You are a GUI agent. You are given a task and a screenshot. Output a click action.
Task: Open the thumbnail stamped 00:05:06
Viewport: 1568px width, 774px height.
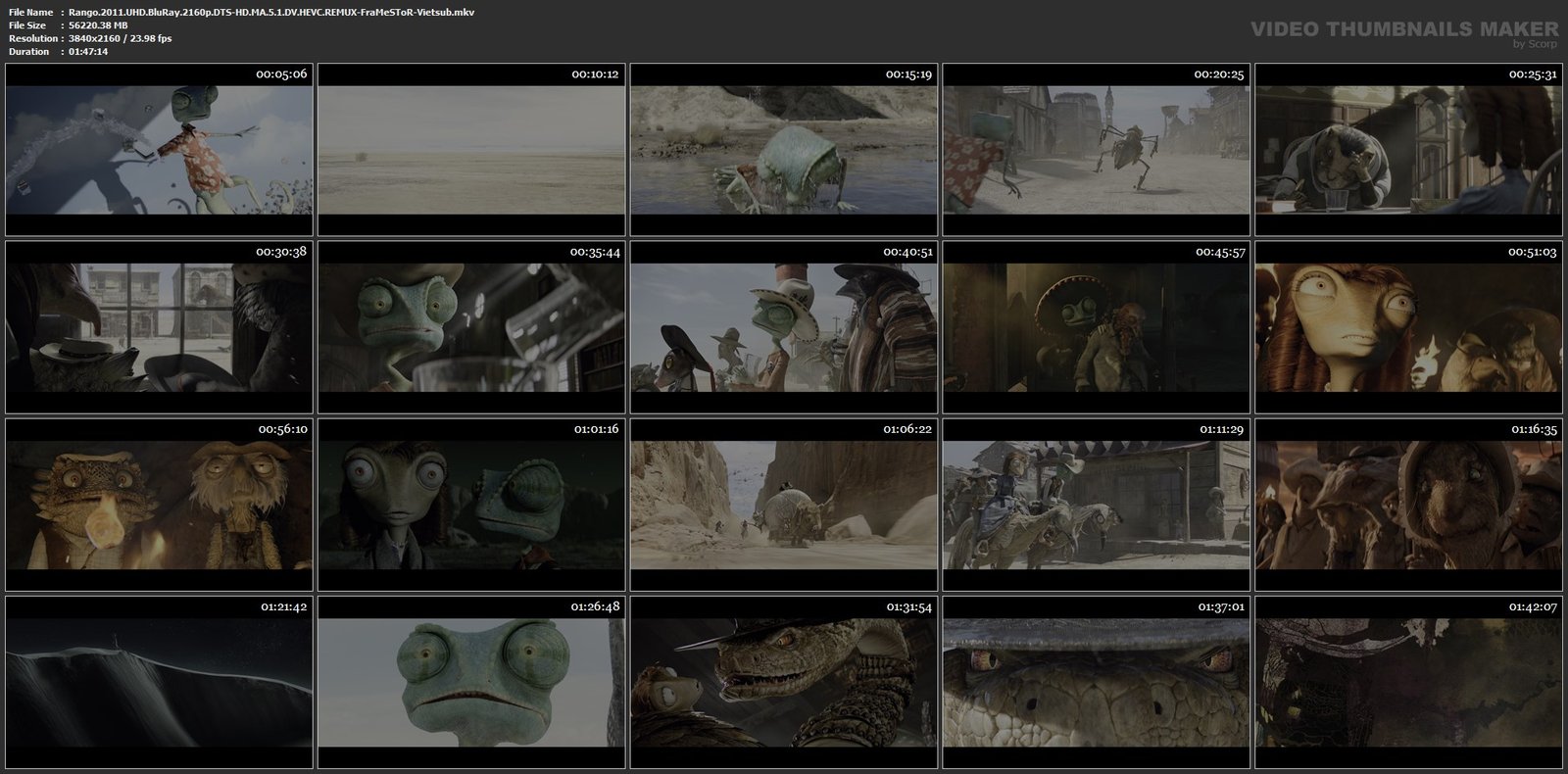159,150
